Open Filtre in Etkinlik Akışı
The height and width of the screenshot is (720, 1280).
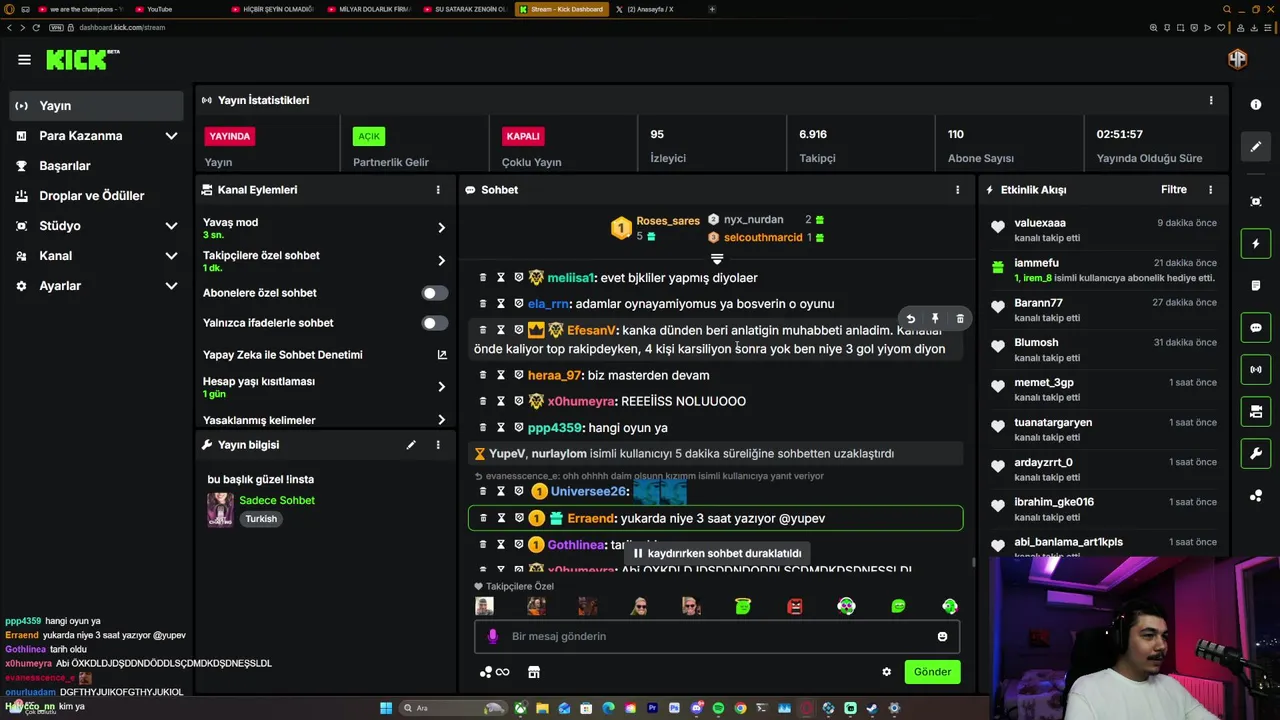pos(1174,190)
